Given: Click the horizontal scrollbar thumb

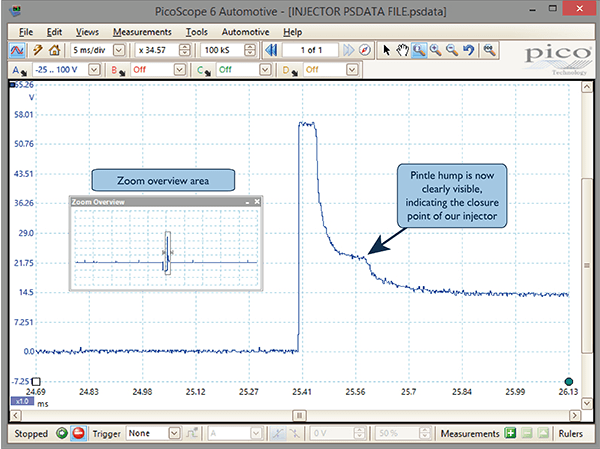Looking at the screenshot, I should [x=299, y=415].
